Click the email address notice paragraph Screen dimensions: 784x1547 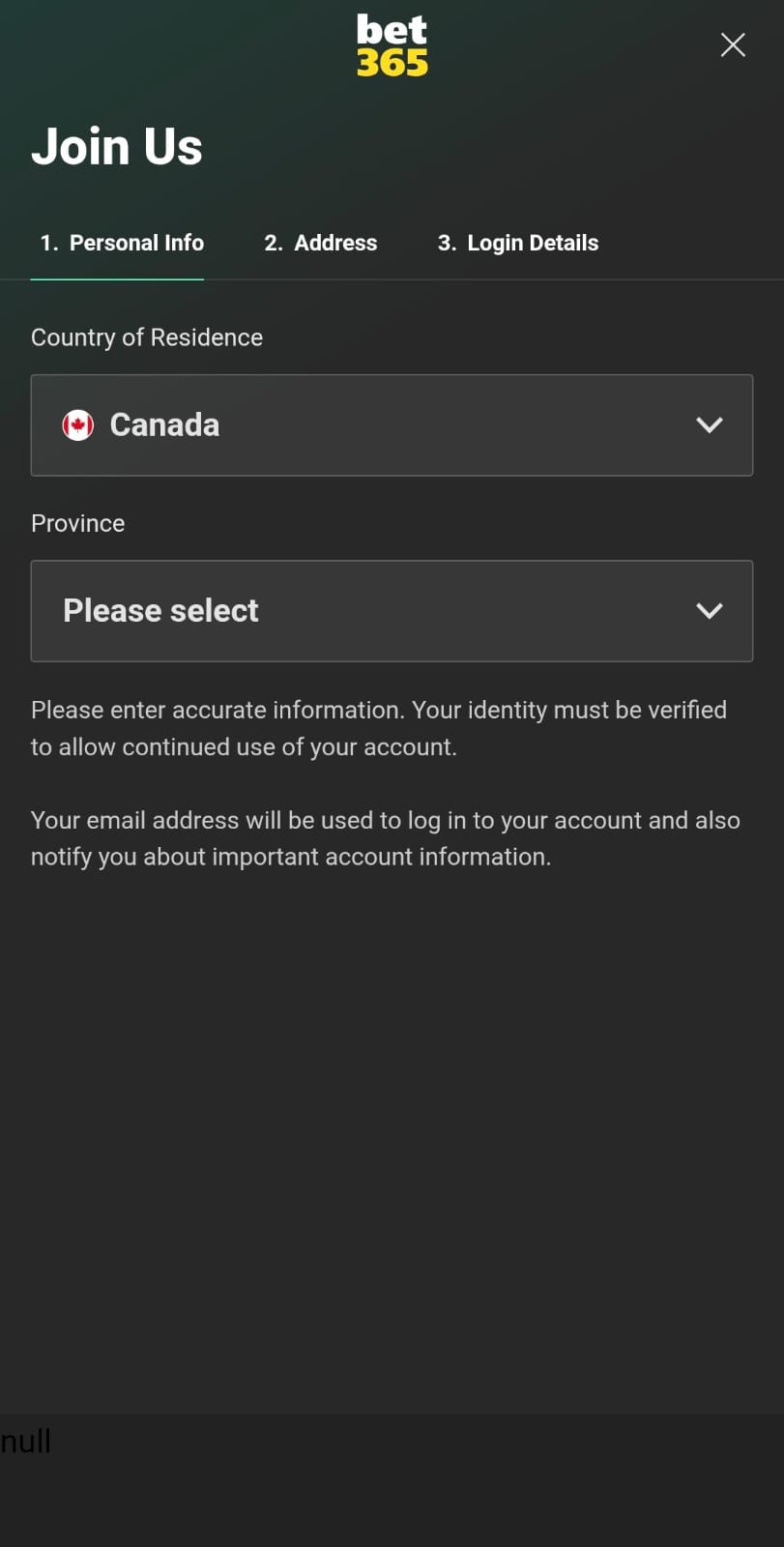pos(385,838)
